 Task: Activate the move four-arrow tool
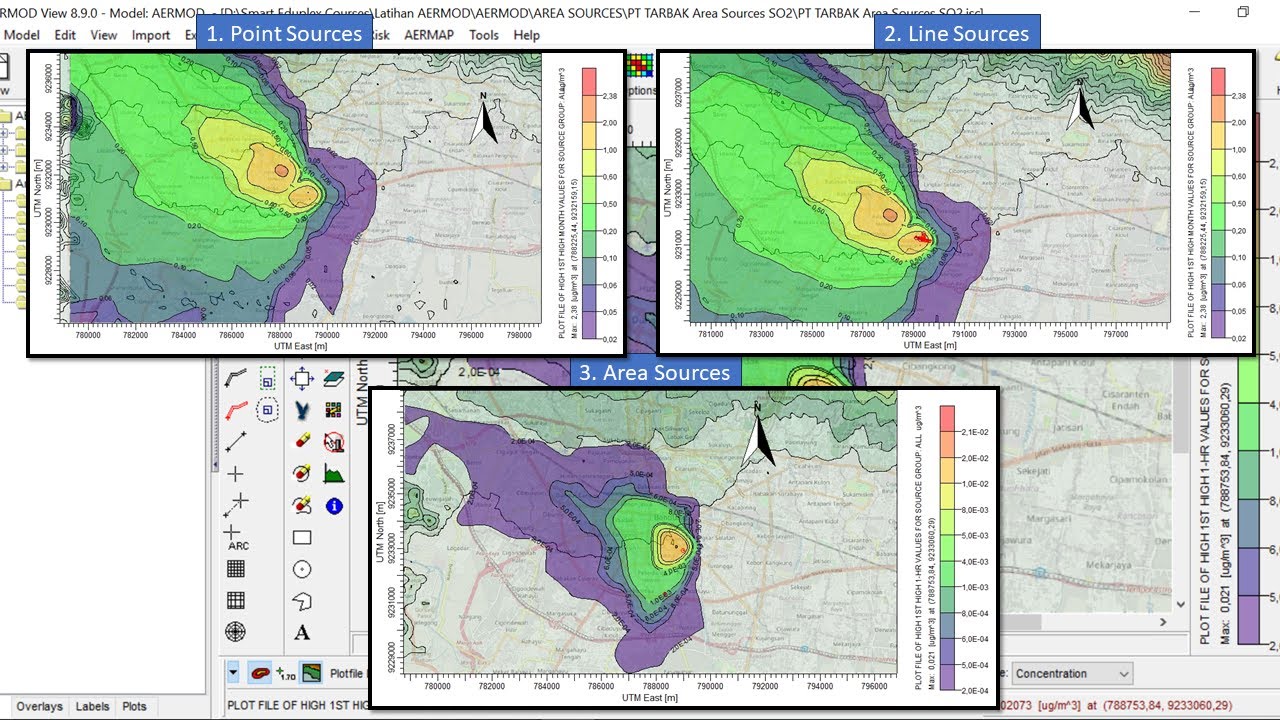point(302,378)
